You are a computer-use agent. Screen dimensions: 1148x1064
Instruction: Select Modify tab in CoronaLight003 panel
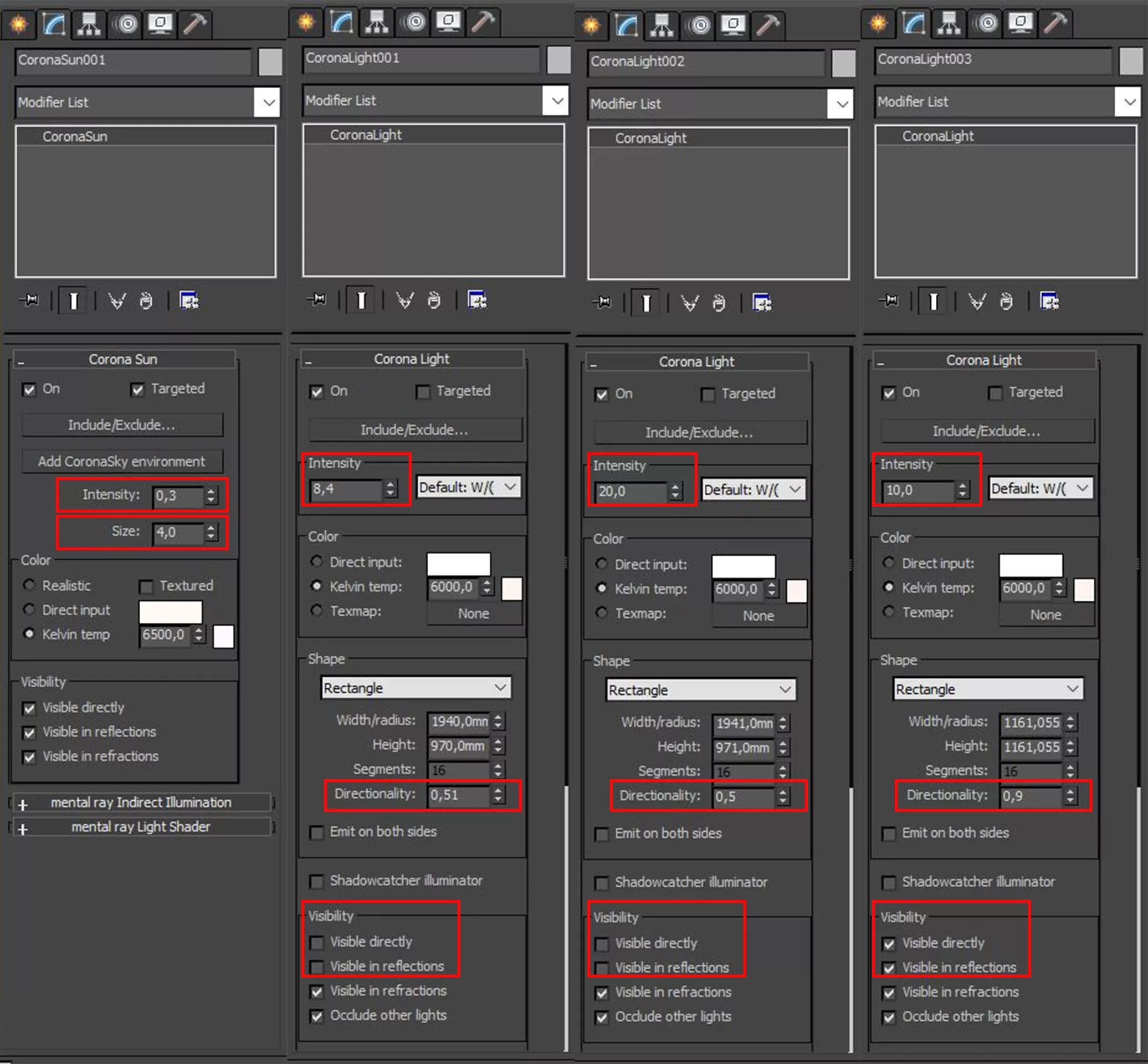(x=913, y=23)
